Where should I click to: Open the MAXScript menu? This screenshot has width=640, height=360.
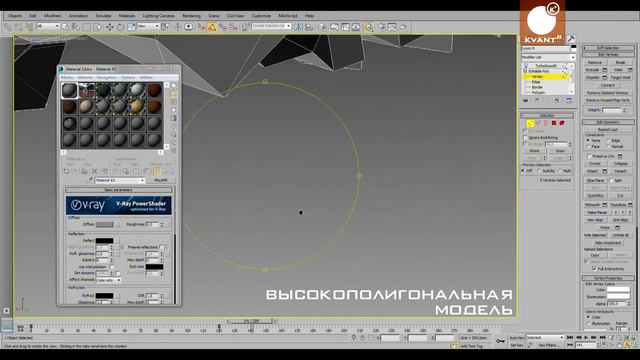(x=288, y=16)
